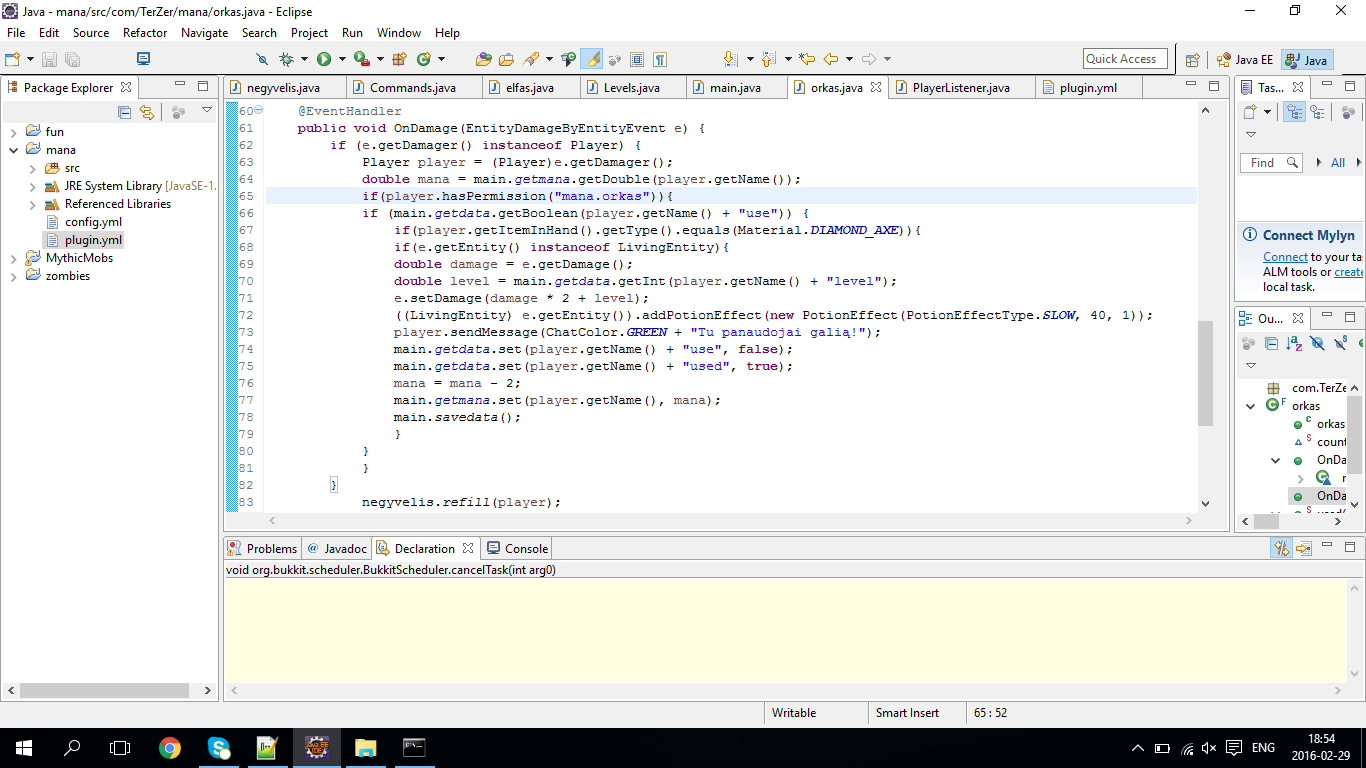
Task: Open Windows Start menu
Action: point(24,747)
